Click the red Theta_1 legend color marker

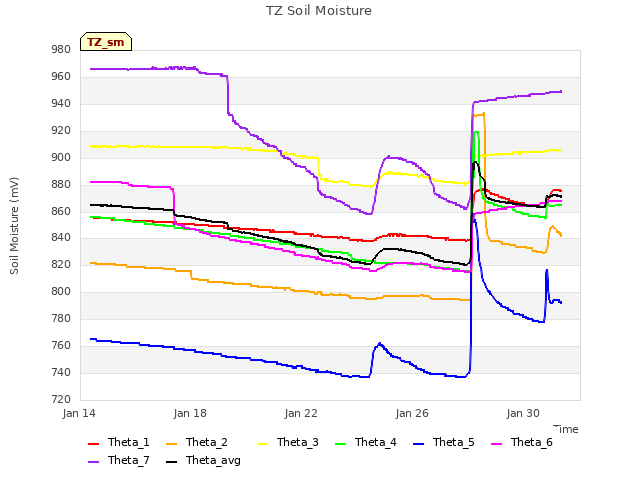click(93, 444)
